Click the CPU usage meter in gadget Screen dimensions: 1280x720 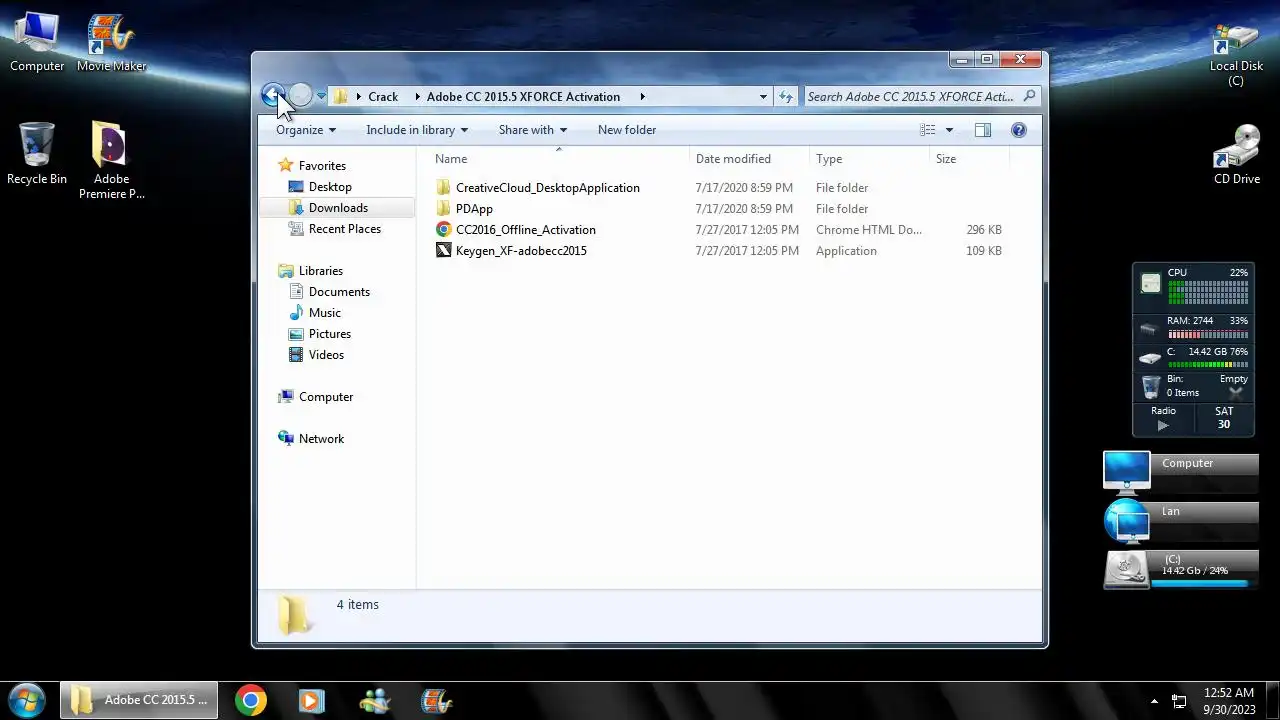(x=1208, y=291)
